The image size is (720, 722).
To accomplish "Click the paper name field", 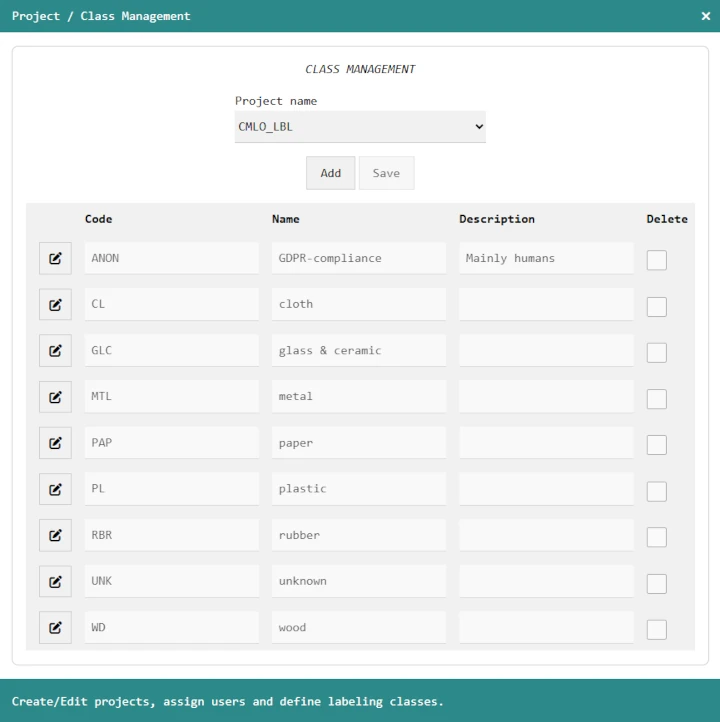I will tap(359, 443).
